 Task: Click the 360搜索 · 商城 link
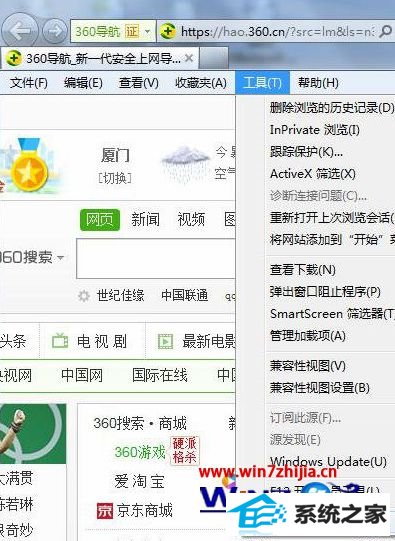click(140, 423)
